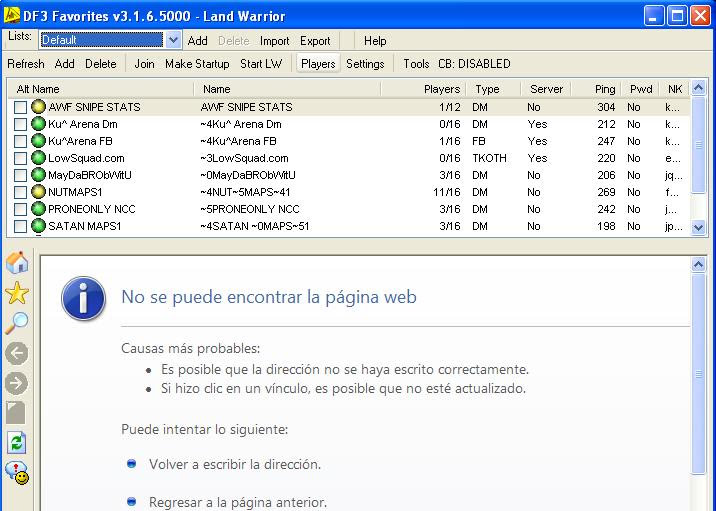
Task: Click the green status ball of Ku^ Arena Dm
Action: point(38,124)
